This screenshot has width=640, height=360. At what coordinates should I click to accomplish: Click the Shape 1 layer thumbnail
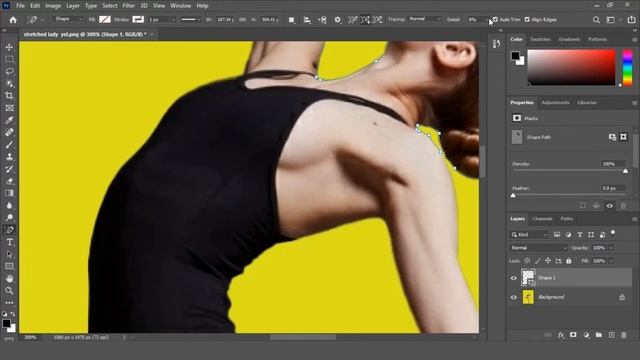[528, 278]
